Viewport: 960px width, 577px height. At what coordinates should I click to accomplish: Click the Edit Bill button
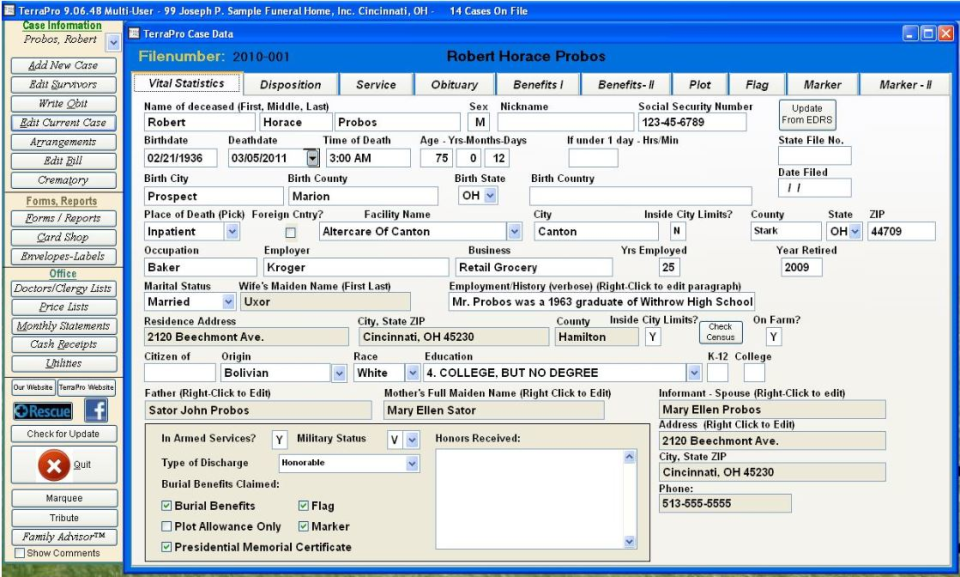(64, 161)
